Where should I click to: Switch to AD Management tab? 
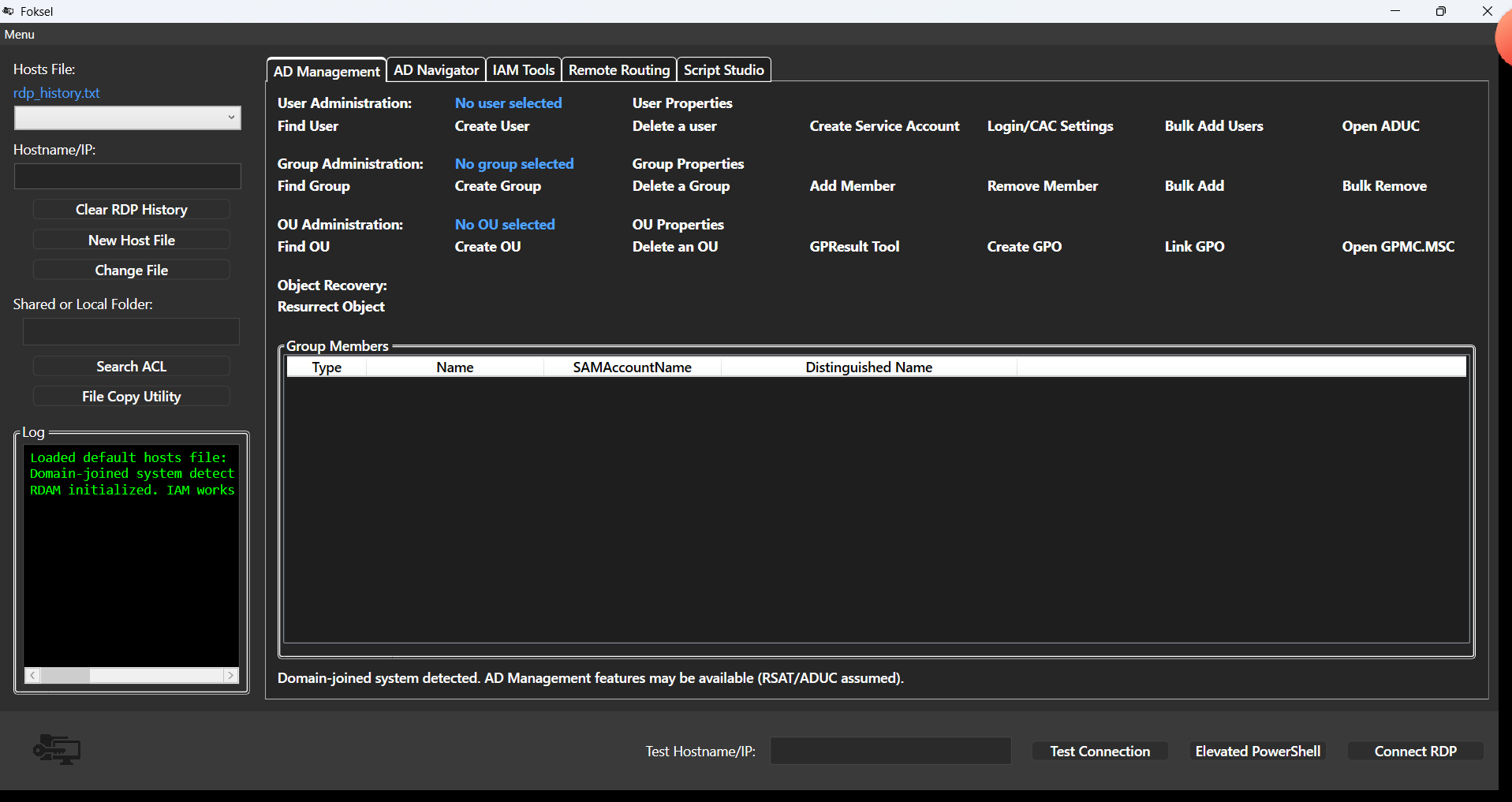(x=327, y=71)
